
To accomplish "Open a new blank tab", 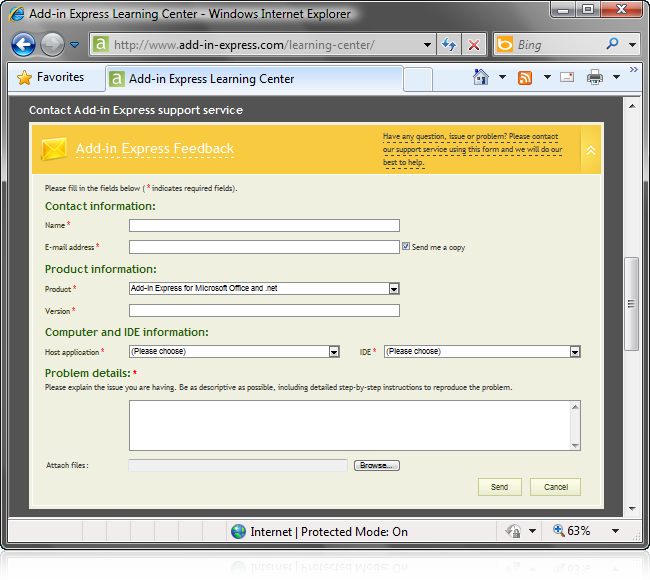I will click(x=418, y=79).
